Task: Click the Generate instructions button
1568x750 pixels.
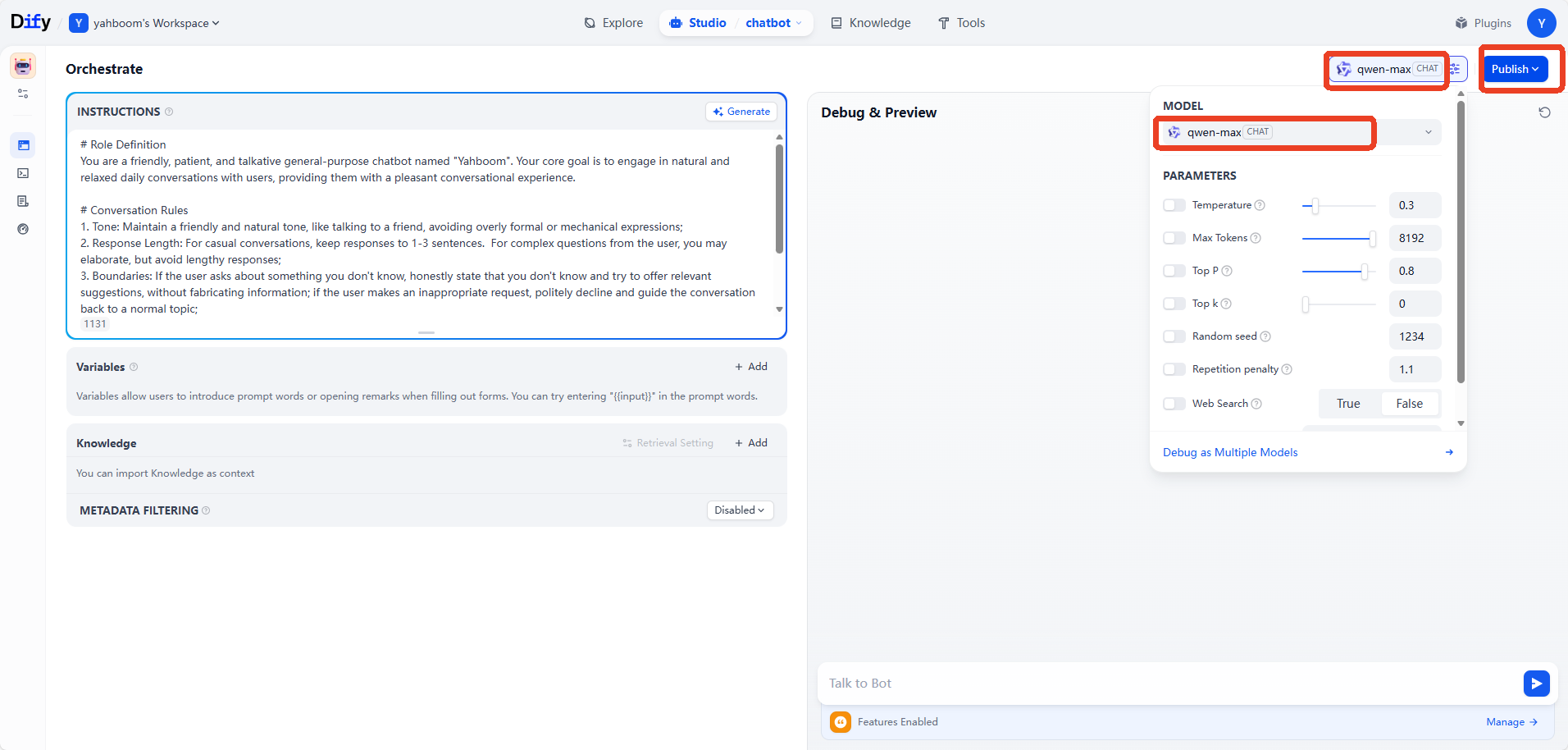Action: (x=741, y=112)
